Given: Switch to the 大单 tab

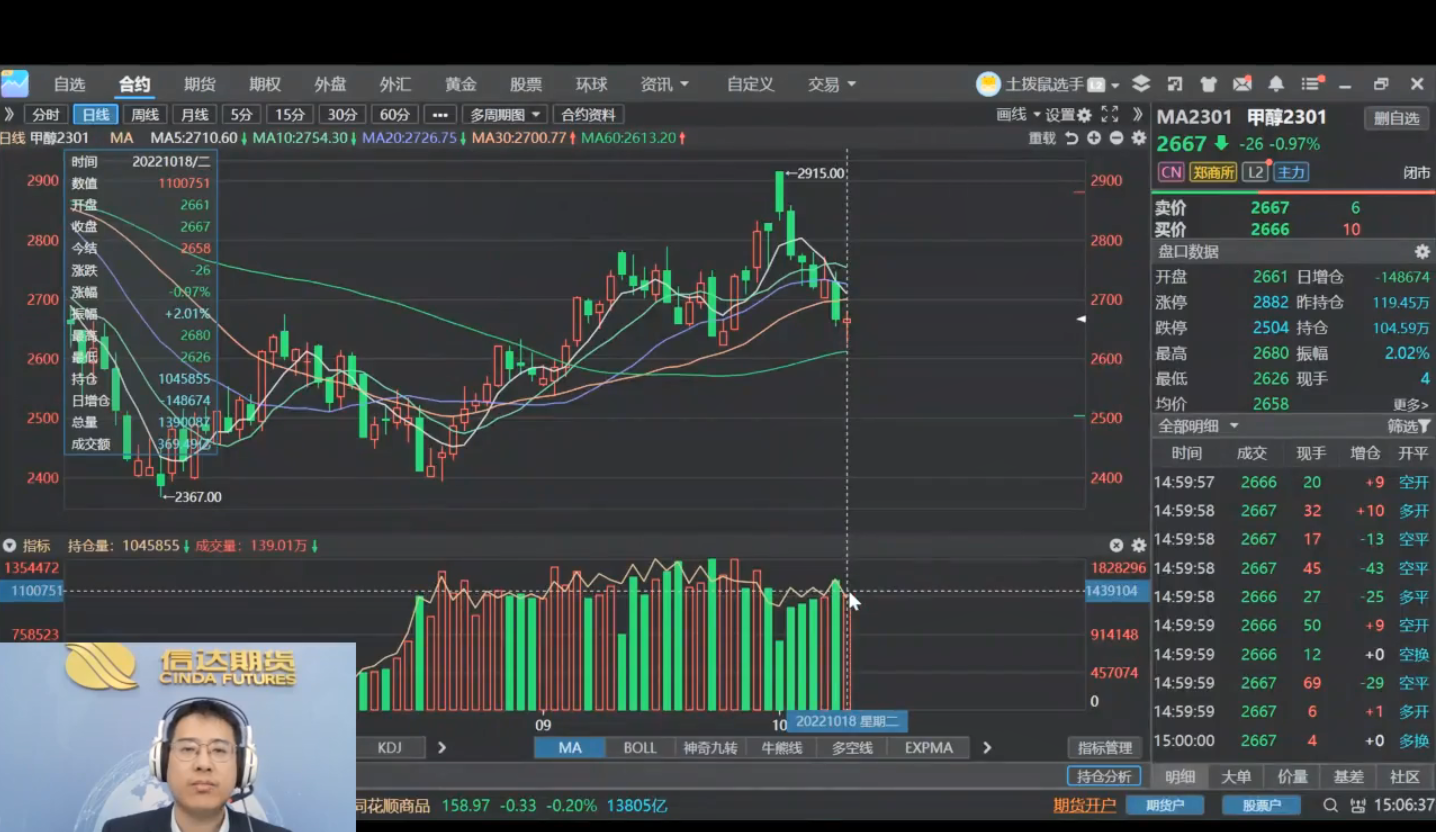Looking at the screenshot, I should click(x=1236, y=777).
